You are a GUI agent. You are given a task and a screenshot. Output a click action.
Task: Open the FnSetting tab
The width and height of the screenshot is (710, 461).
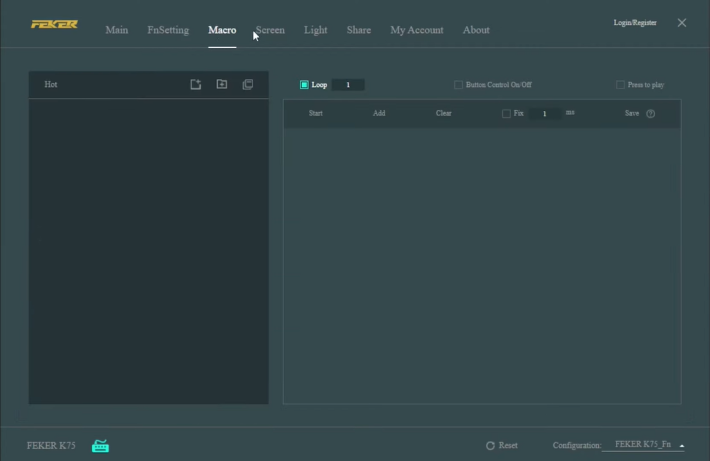point(168,30)
